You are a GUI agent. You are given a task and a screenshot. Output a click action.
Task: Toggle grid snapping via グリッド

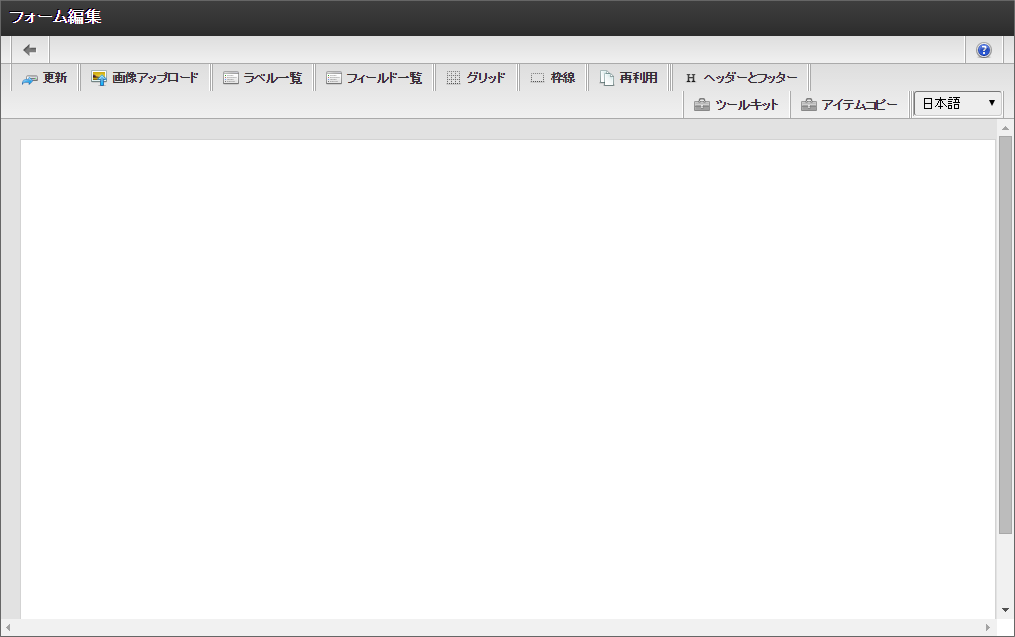pos(477,76)
